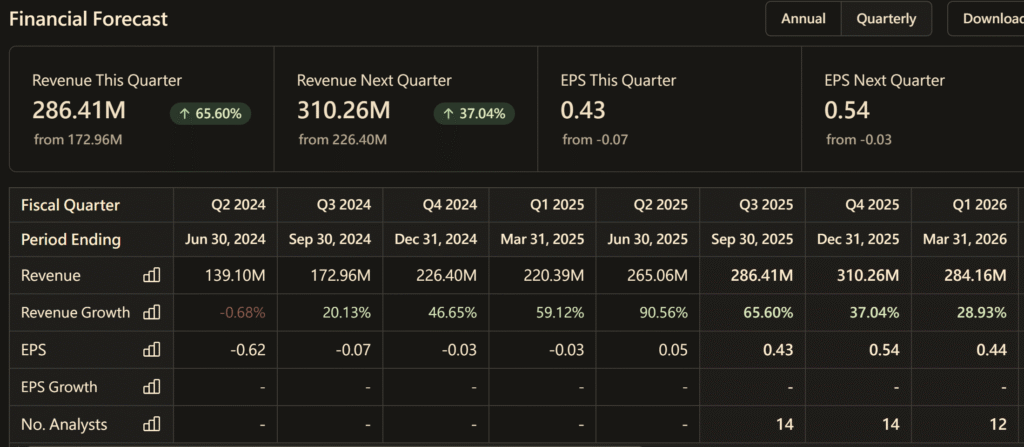Click the EPS This Quarter card title
This screenshot has width=1024, height=447.
618,81
